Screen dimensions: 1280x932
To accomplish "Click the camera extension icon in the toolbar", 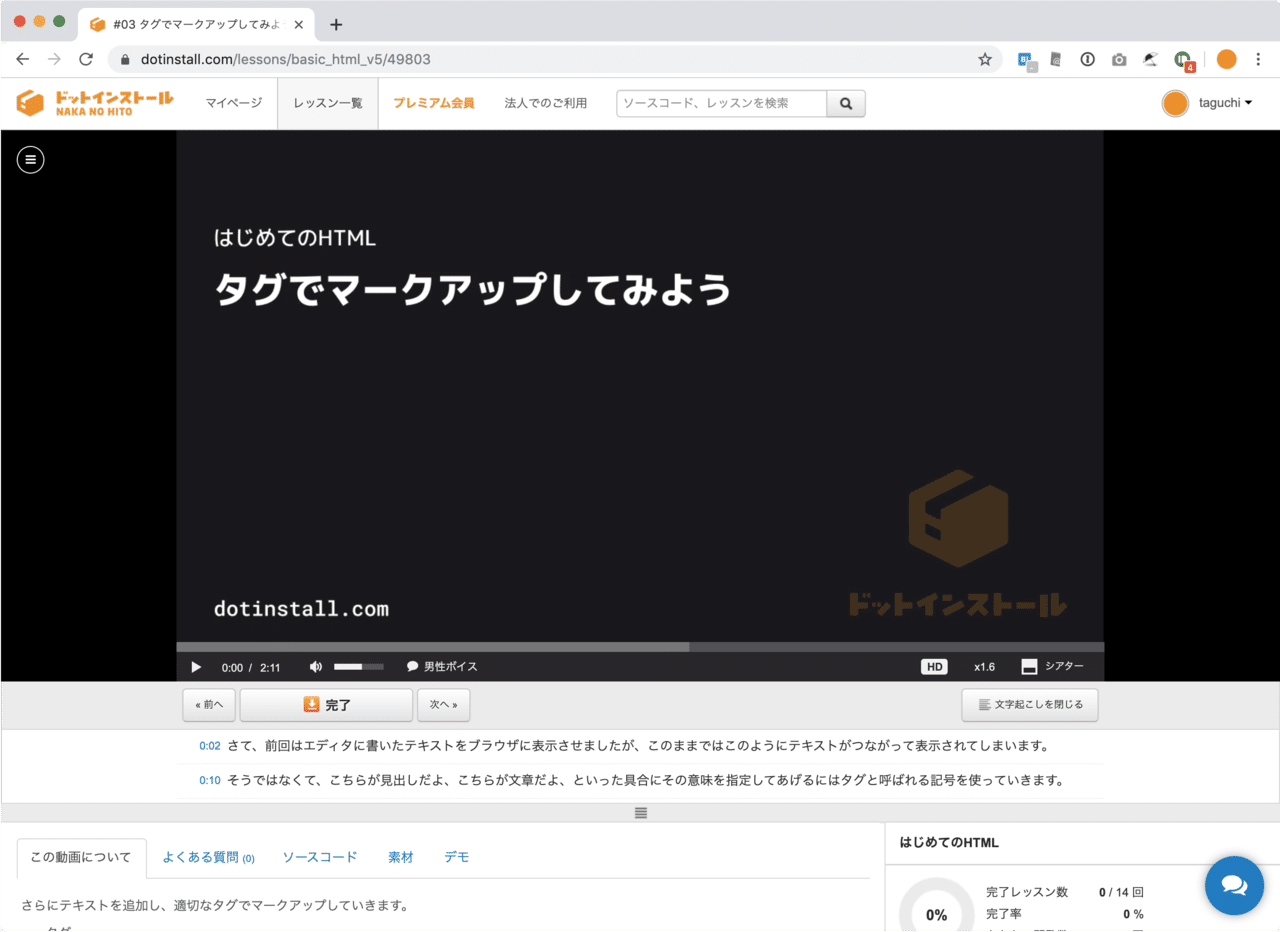I will (x=1119, y=59).
